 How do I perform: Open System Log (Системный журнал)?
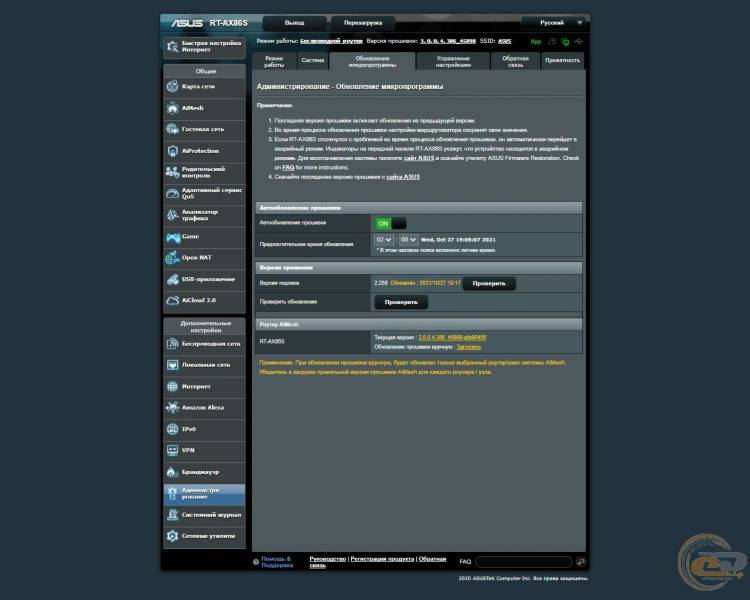click(x=204, y=515)
